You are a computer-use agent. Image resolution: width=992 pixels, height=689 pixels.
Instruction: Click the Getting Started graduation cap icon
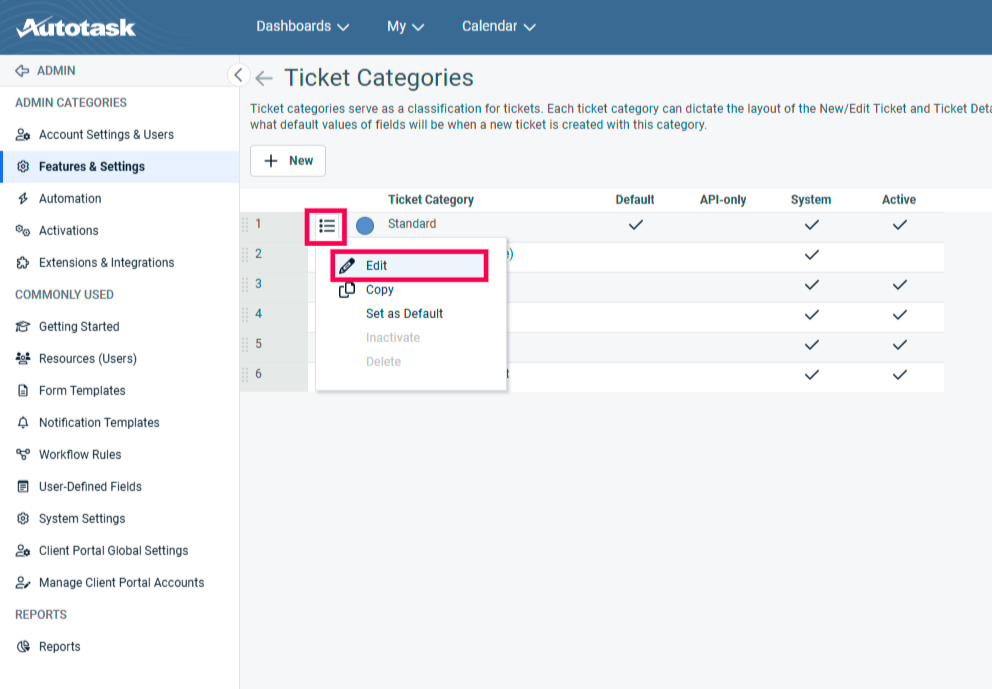click(x=23, y=327)
